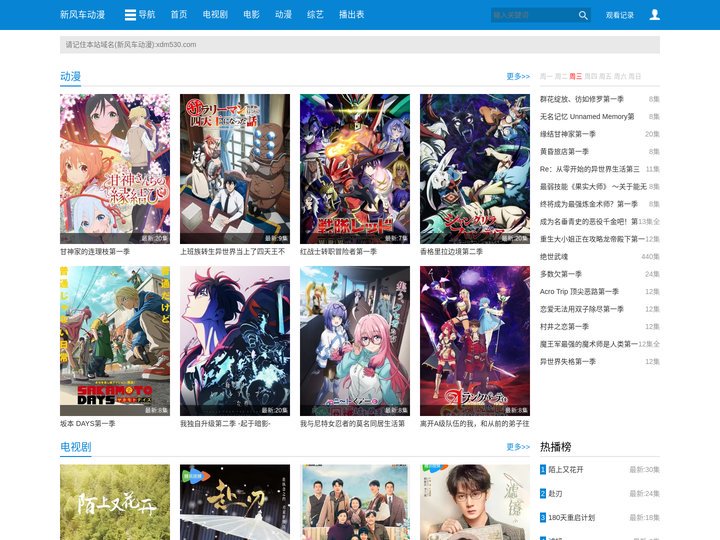This screenshot has width=720, height=540.
Task: Open the hamburger 导航 menu icon
Action: (x=130, y=15)
